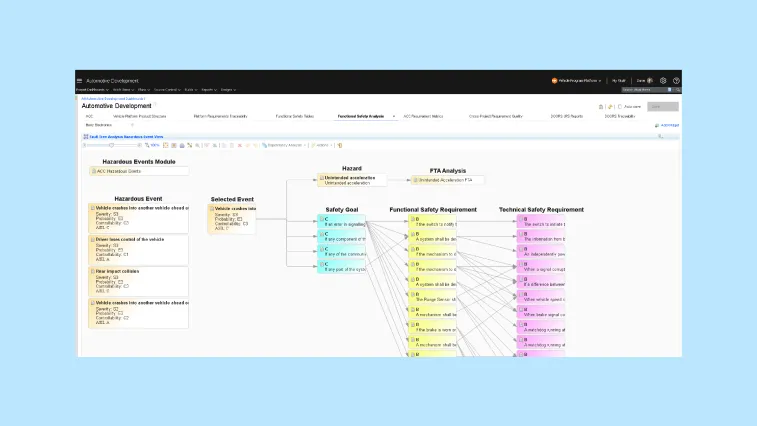Select requirement 'If the brake is worn'
Screen dimensions: 757x426
point(433,327)
